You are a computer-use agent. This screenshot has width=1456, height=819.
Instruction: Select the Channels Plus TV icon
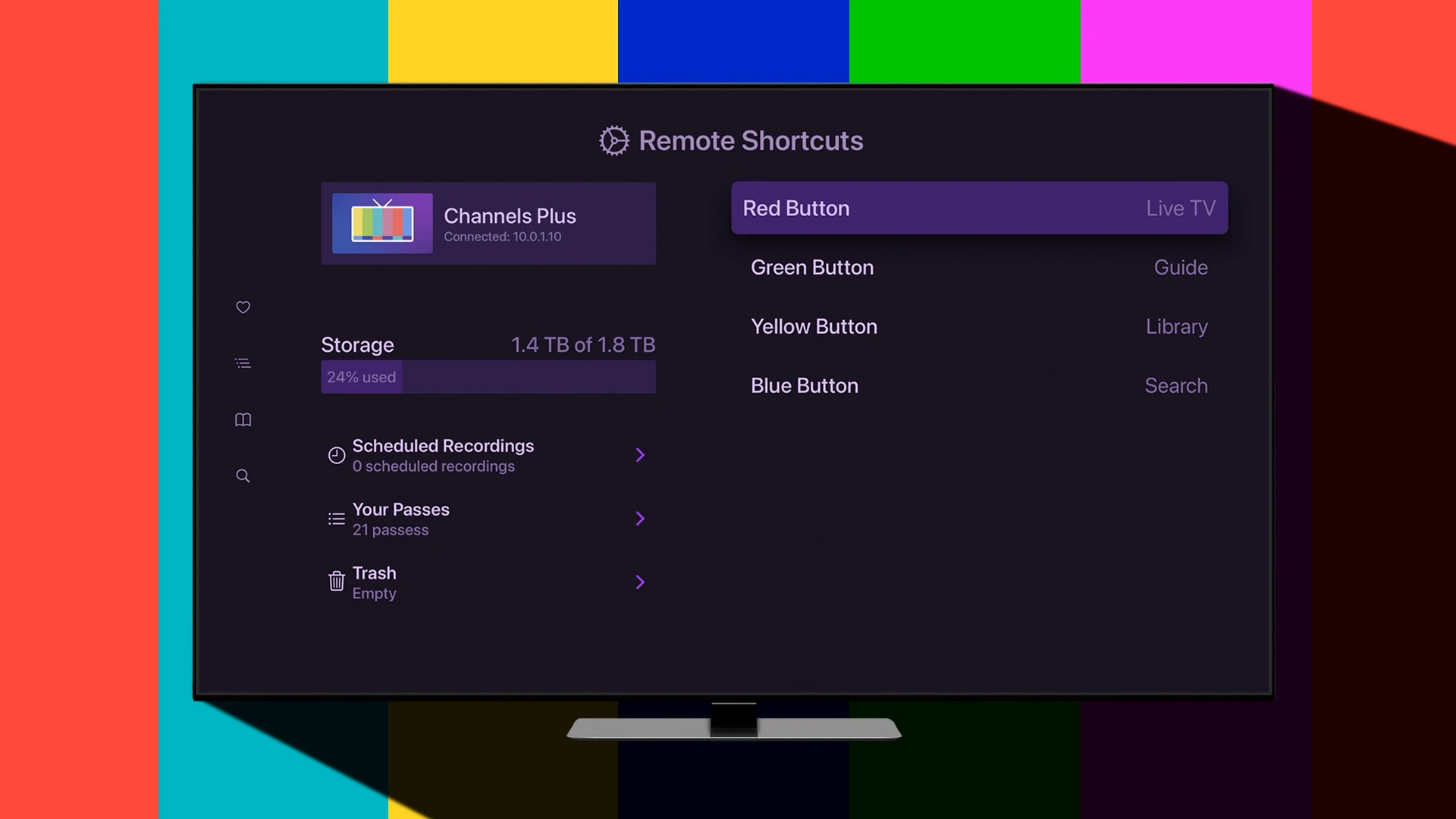[381, 223]
